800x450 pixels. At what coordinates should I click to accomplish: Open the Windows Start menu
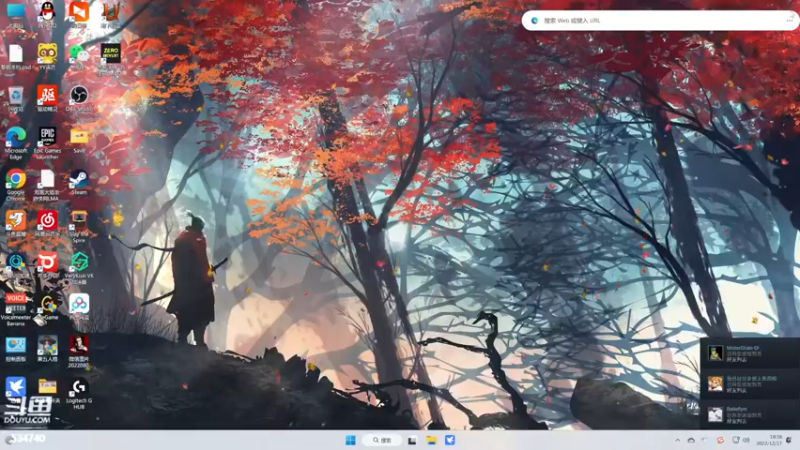click(351, 440)
